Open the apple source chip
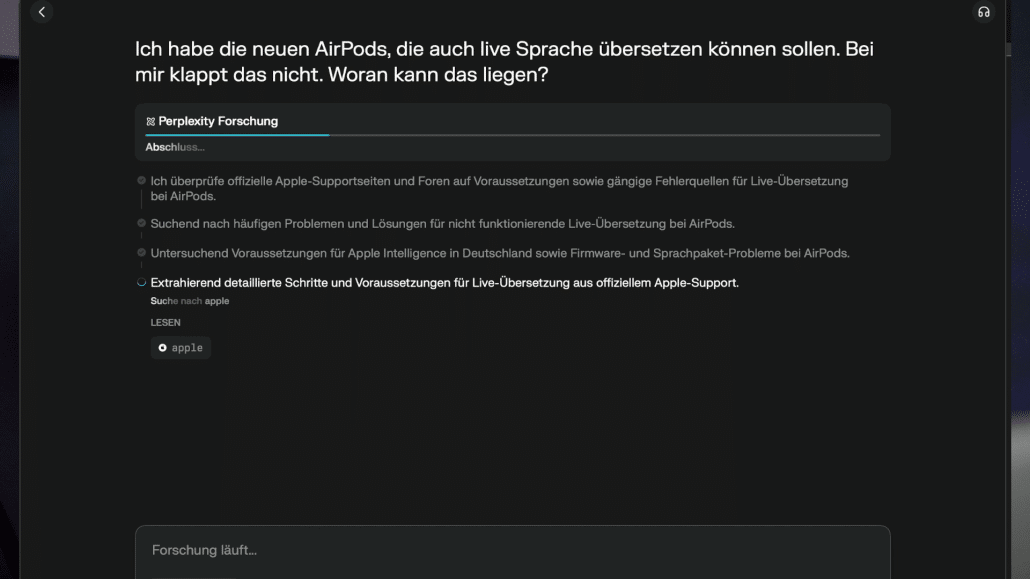1030x579 pixels. point(181,348)
